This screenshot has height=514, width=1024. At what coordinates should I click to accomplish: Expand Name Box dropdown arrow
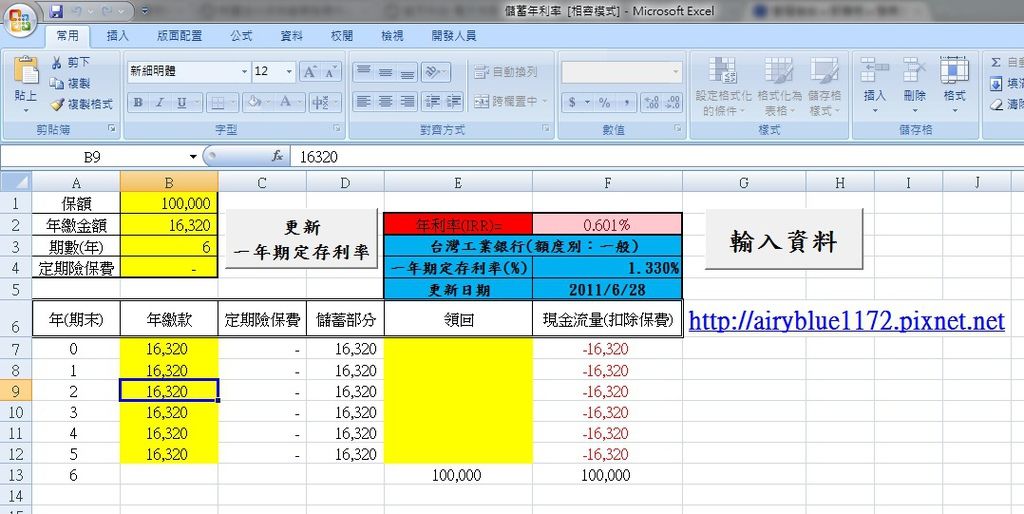pos(193,157)
